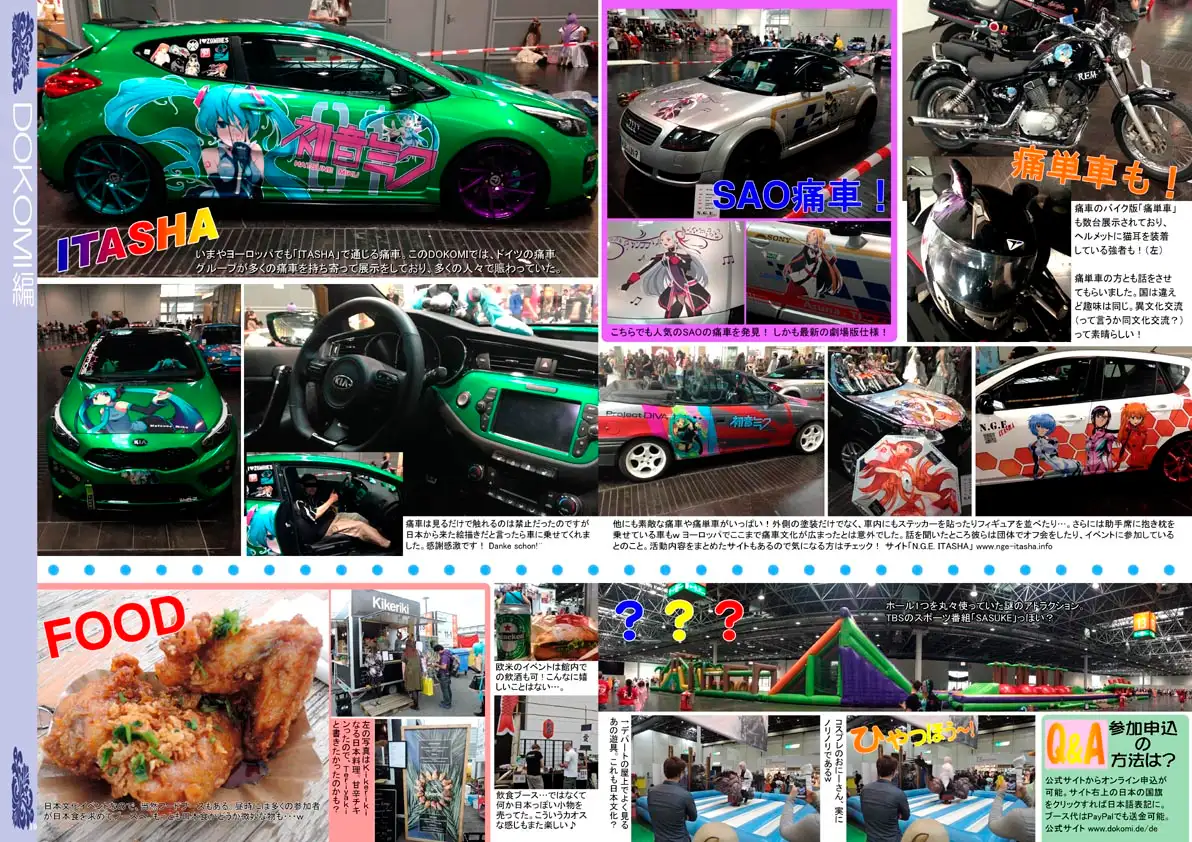
Task: Select the Kikeriki food stand photo
Action: pyautogui.click(x=407, y=652)
